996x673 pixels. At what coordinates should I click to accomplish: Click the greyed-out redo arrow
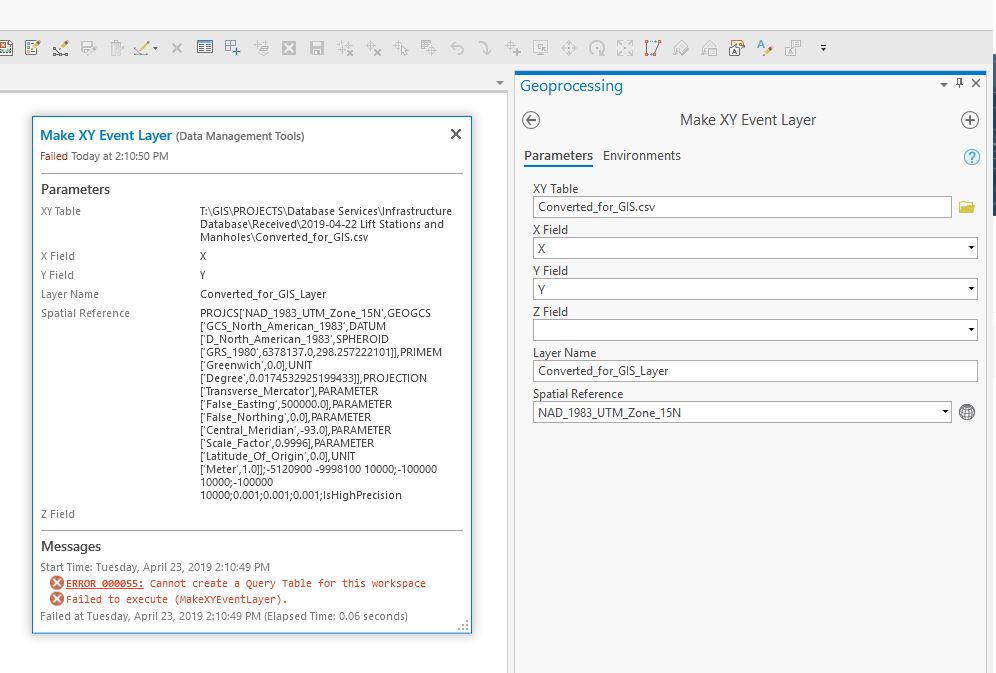point(485,48)
